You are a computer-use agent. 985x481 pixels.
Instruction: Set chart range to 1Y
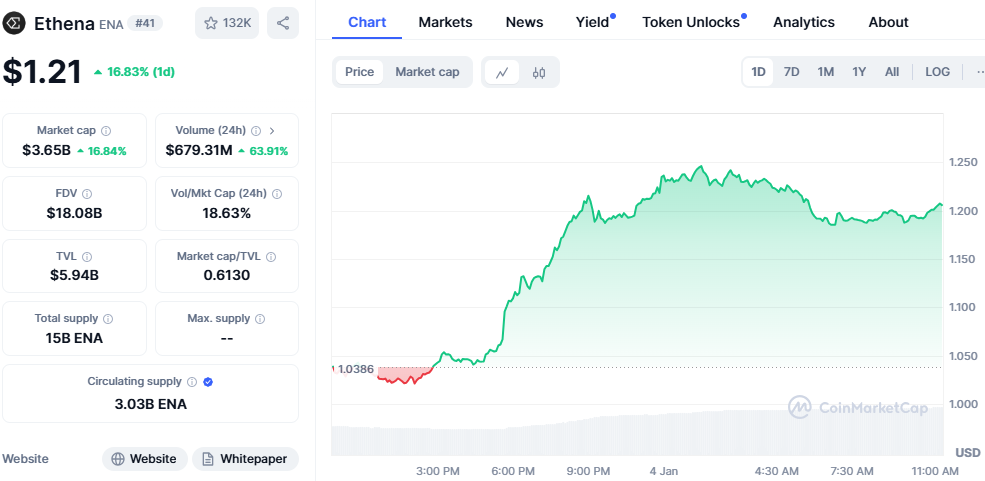pyautogui.click(x=859, y=72)
